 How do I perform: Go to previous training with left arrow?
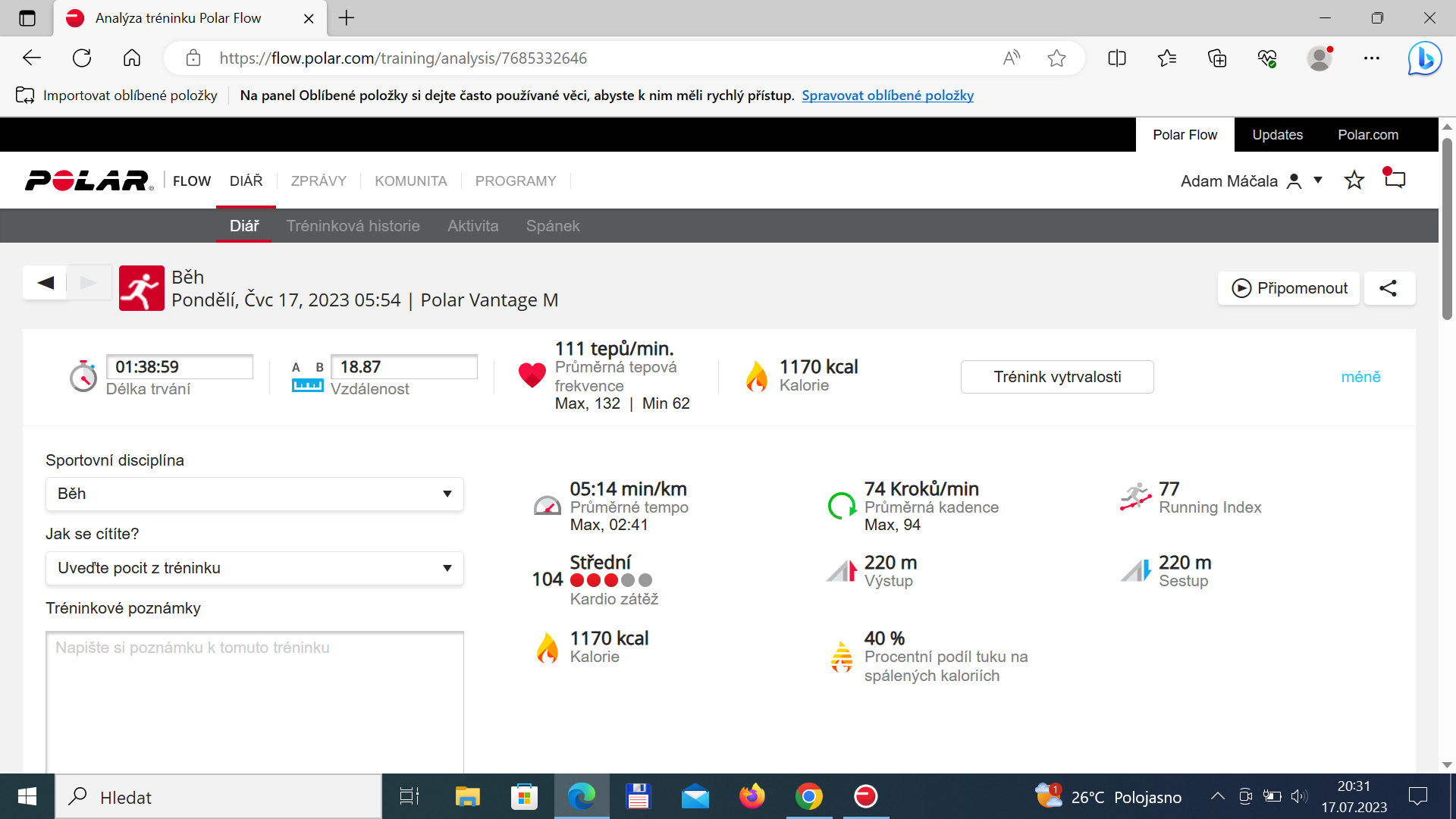click(x=45, y=283)
